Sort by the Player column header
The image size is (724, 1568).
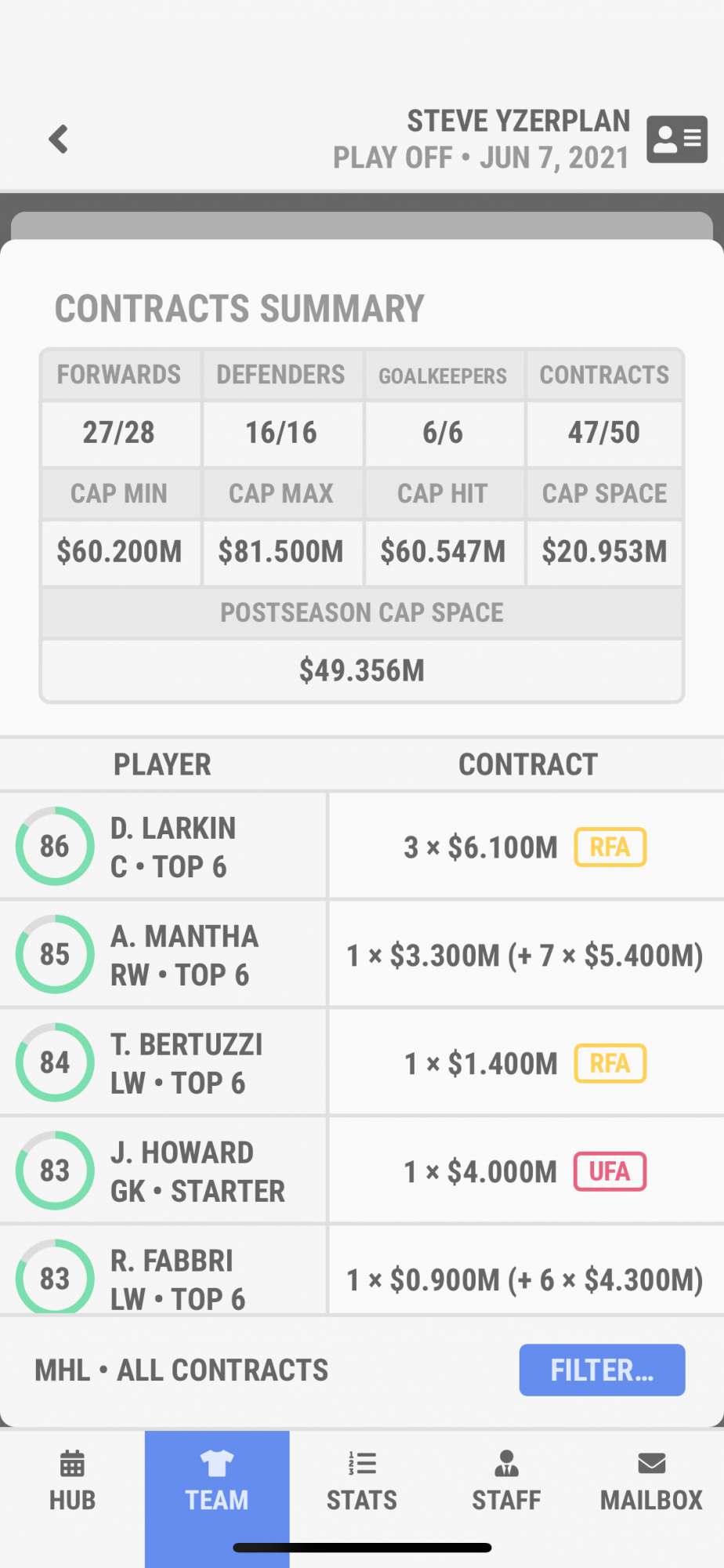(162, 764)
